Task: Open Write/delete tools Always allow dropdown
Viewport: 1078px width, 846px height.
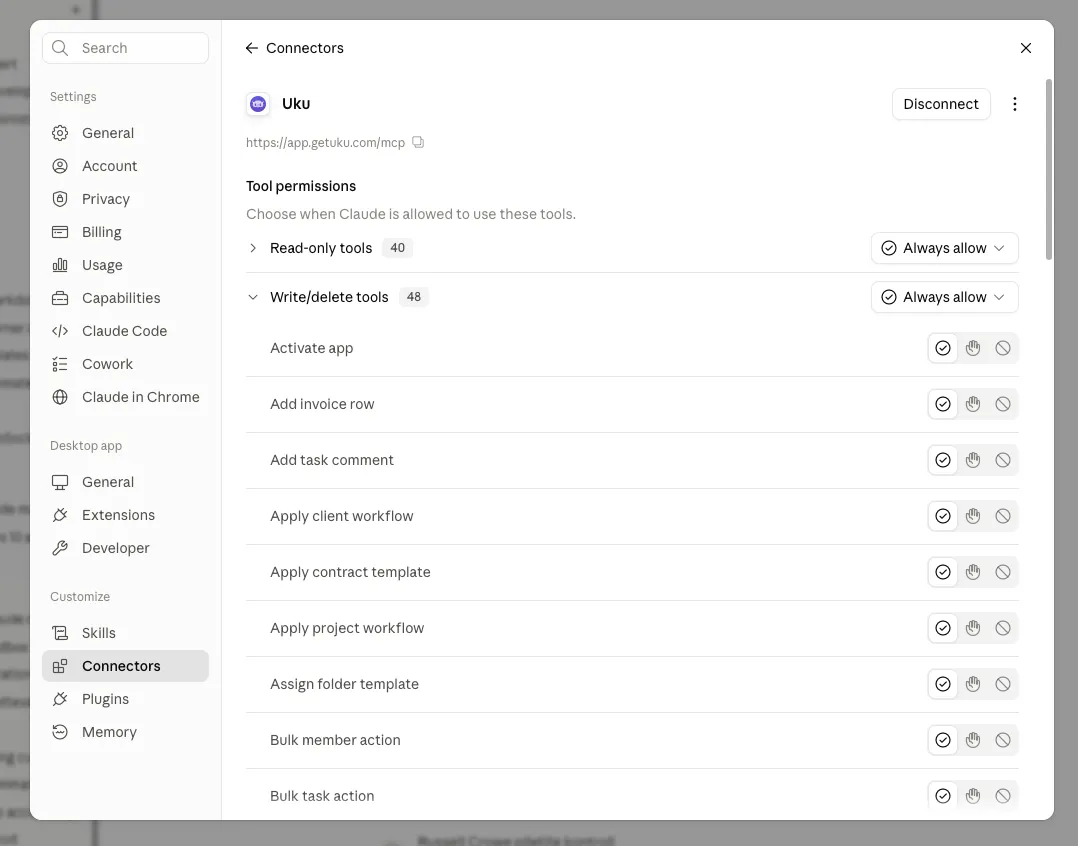Action: pyautogui.click(x=945, y=297)
